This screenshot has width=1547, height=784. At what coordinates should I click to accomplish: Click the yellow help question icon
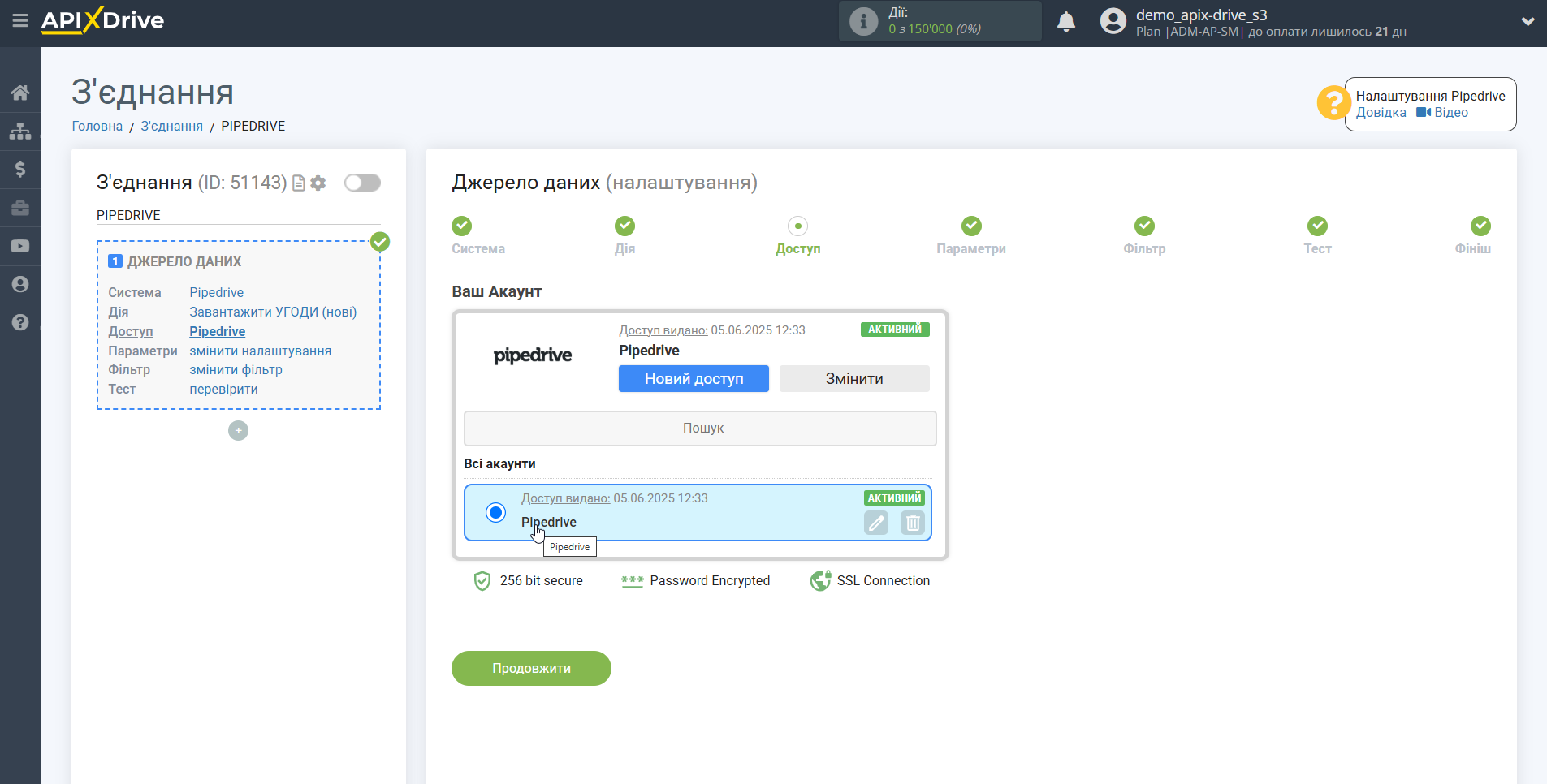1333,103
